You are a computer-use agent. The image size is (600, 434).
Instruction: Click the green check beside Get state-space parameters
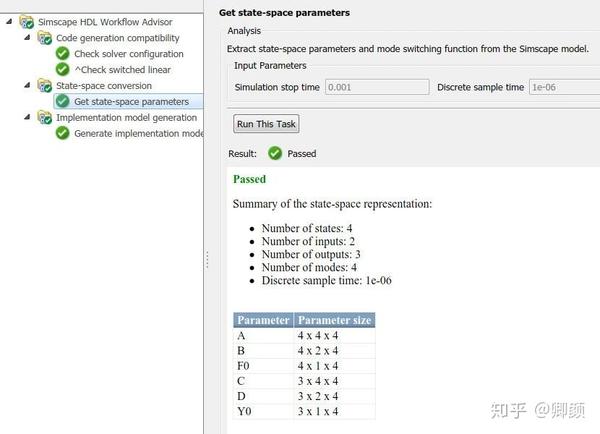(x=63, y=101)
